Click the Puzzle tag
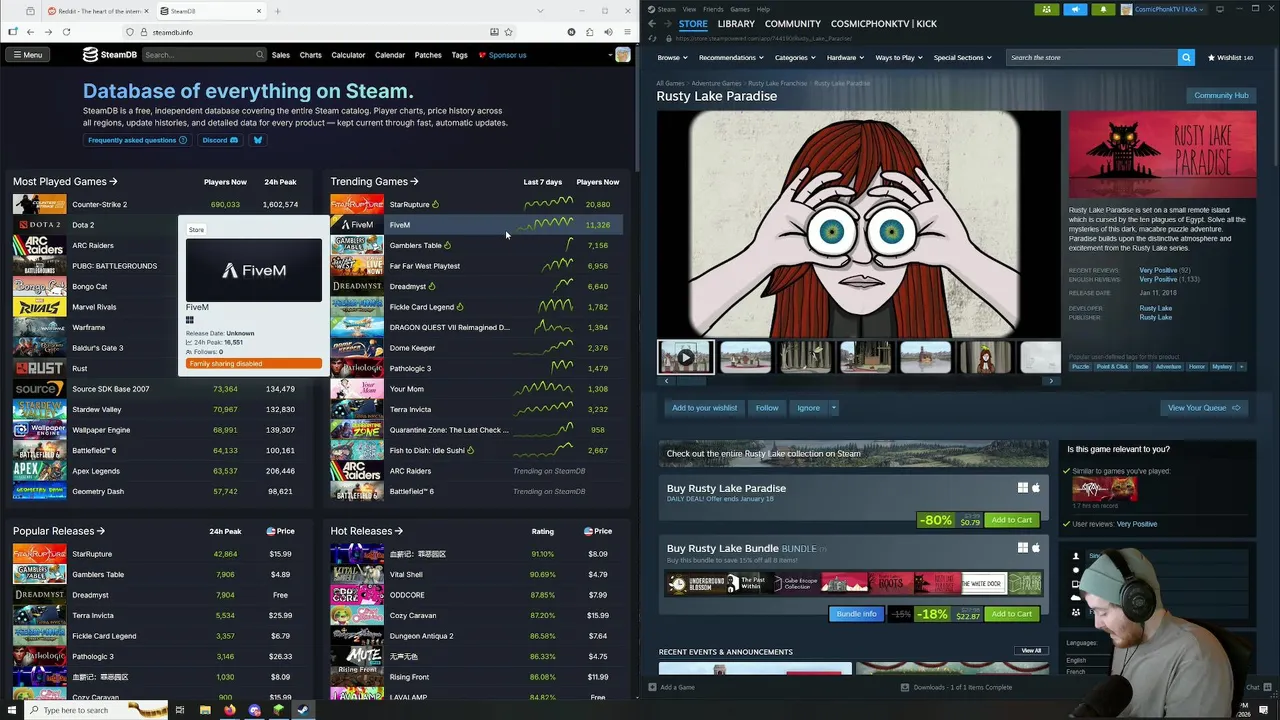 (x=1080, y=367)
